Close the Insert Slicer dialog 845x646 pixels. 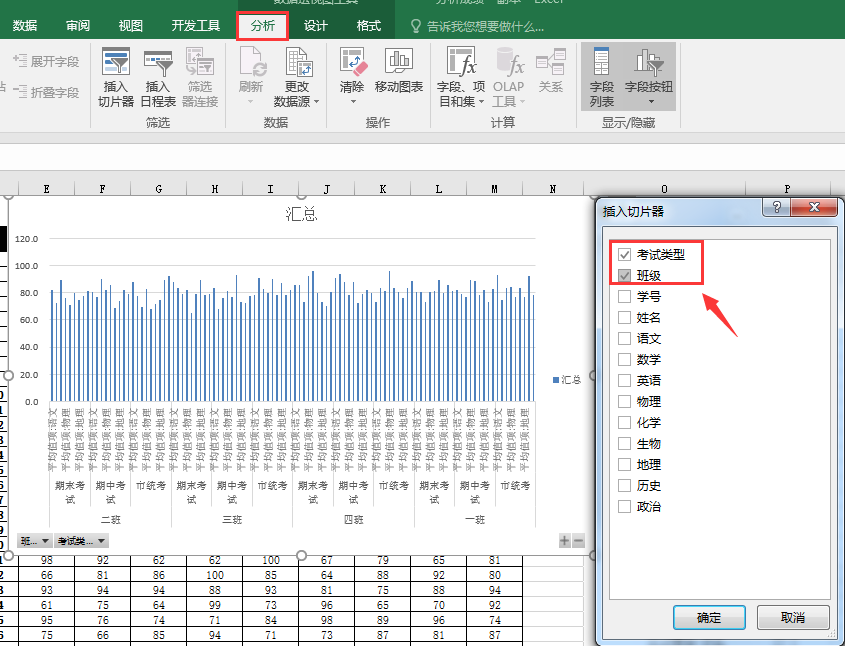814,207
